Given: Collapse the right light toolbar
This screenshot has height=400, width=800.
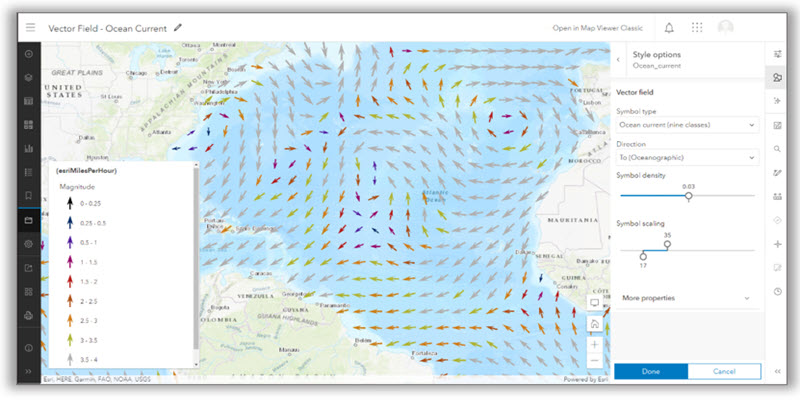Looking at the screenshot, I should point(778,371).
